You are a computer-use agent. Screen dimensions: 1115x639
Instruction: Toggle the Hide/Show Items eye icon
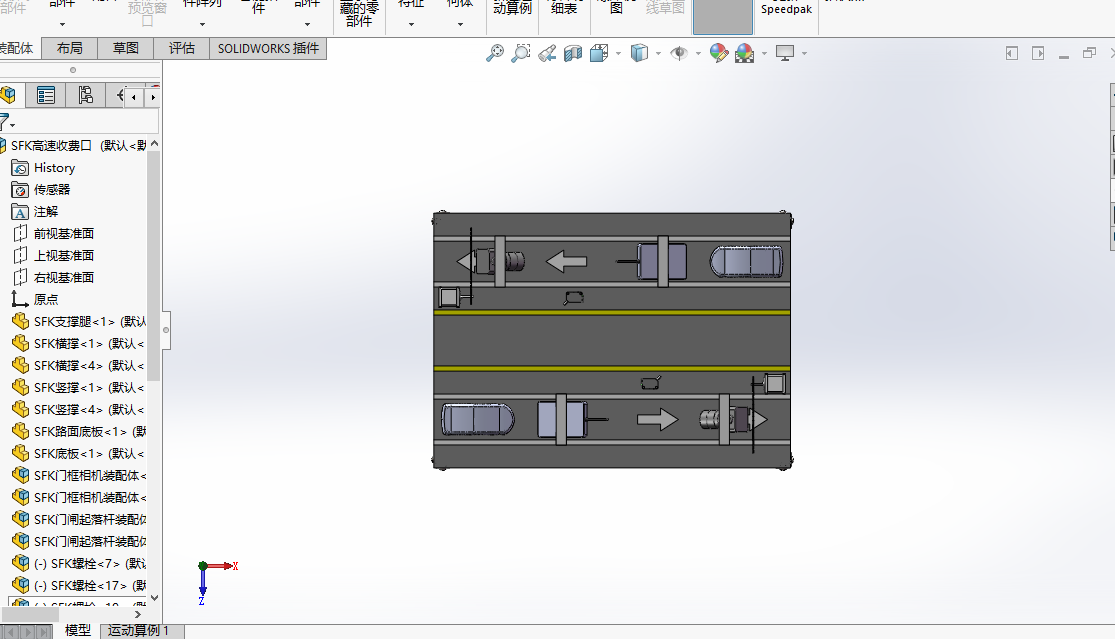click(x=679, y=53)
